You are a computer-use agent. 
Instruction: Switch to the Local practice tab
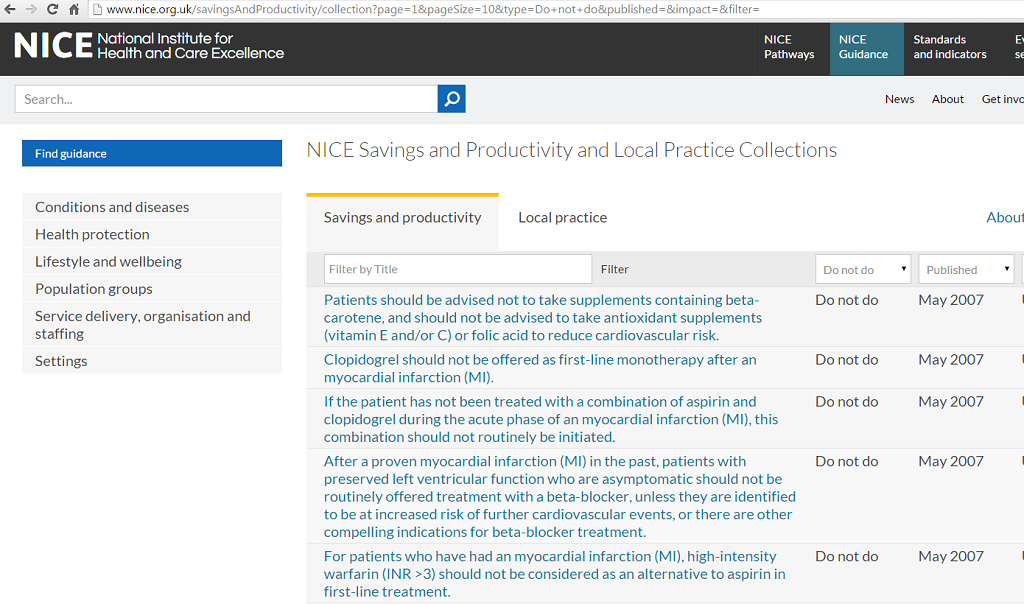562,217
